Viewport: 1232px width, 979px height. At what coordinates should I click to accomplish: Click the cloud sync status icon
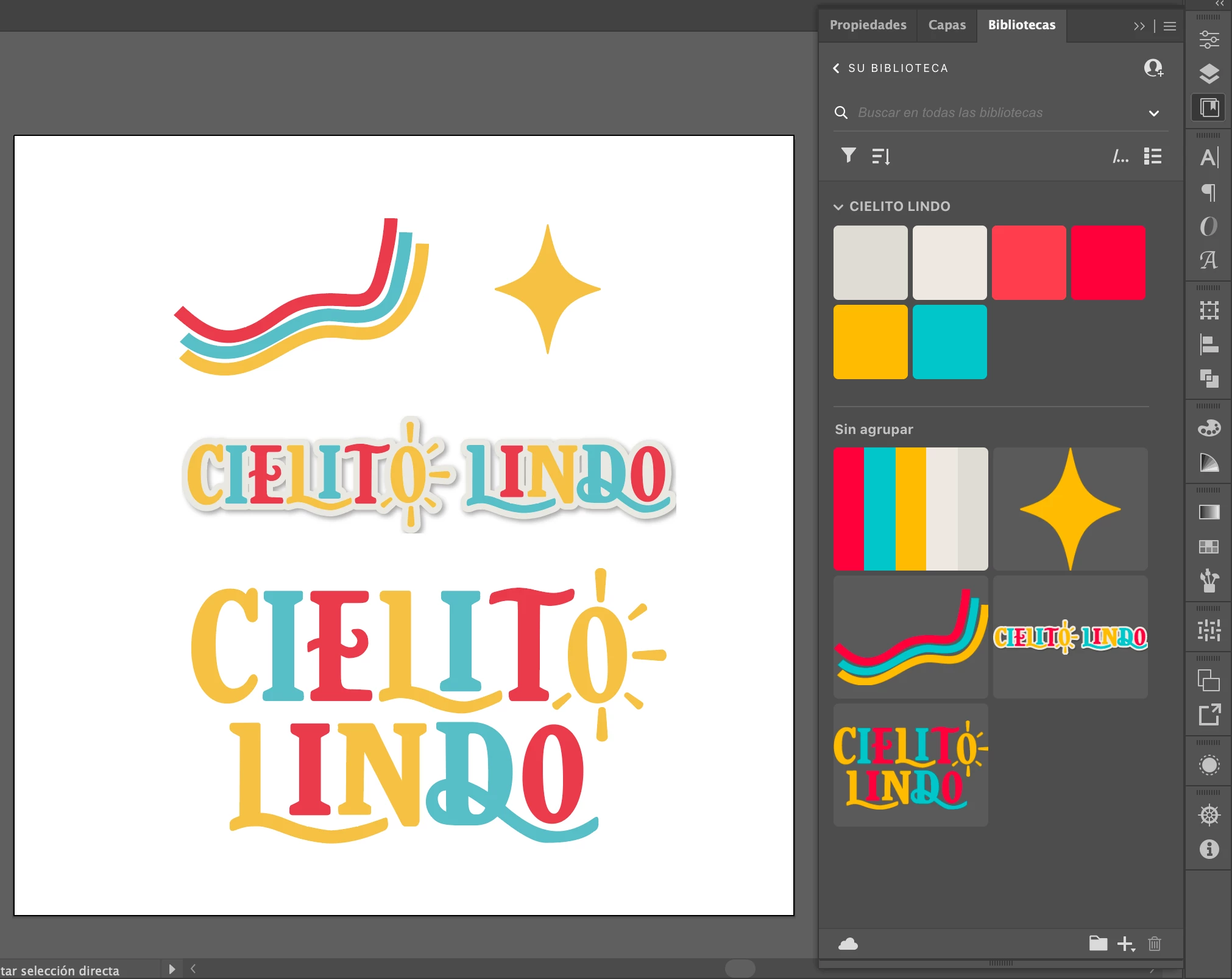[x=848, y=944]
